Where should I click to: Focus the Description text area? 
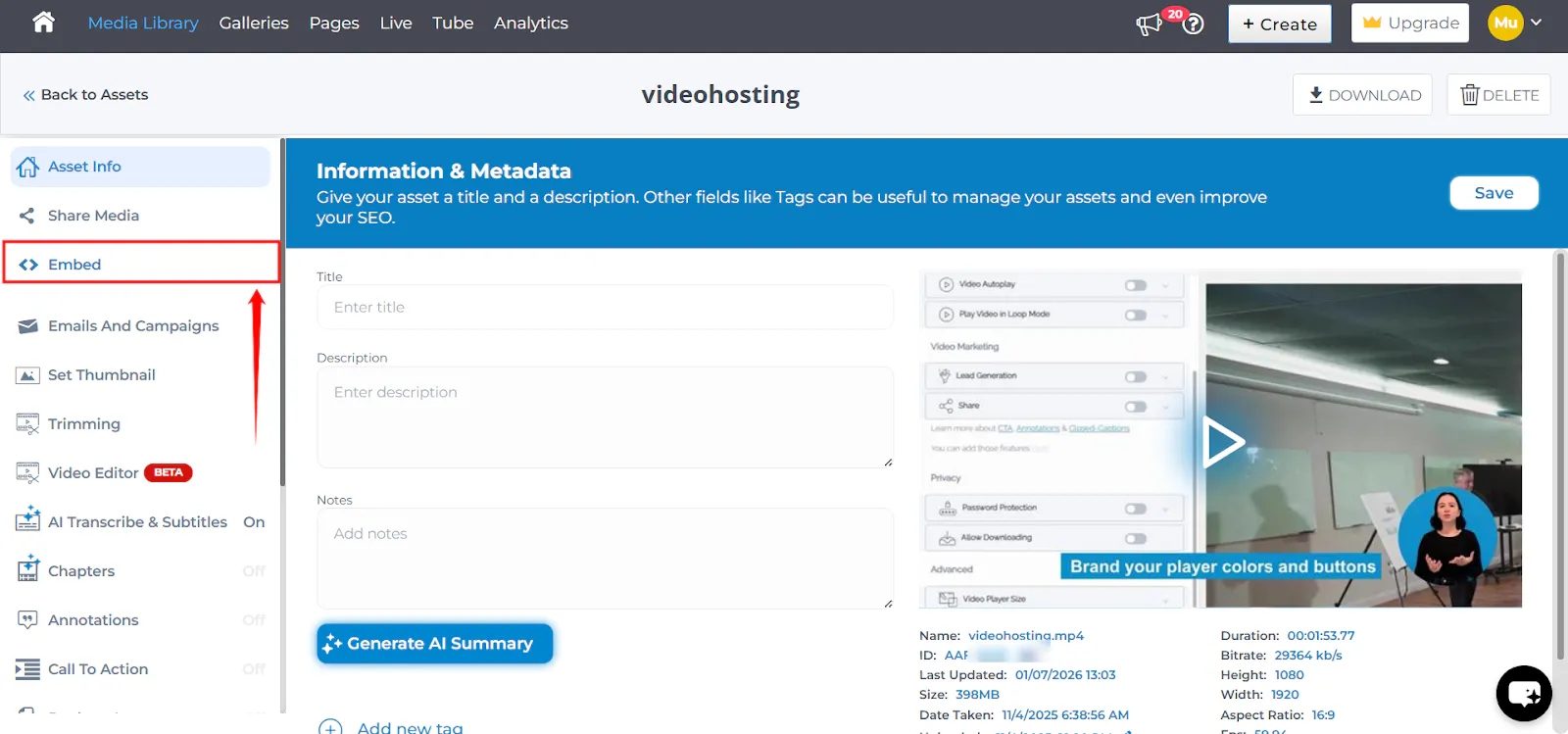tap(605, 417)
